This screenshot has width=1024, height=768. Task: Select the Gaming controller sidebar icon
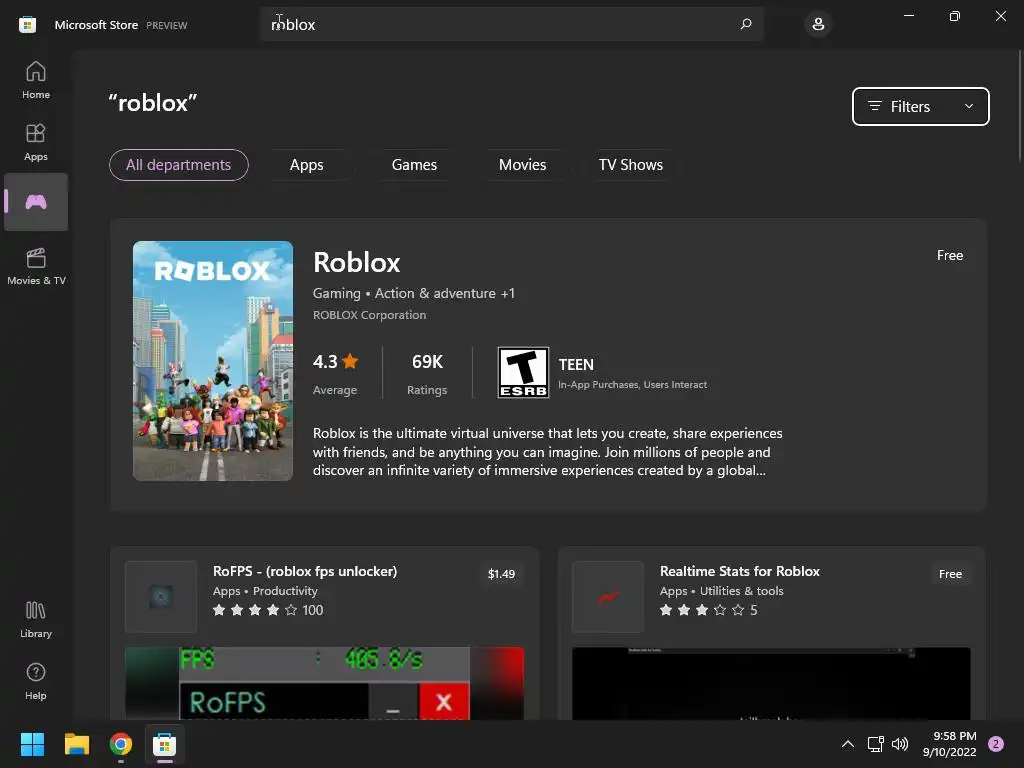pos(36,202)
